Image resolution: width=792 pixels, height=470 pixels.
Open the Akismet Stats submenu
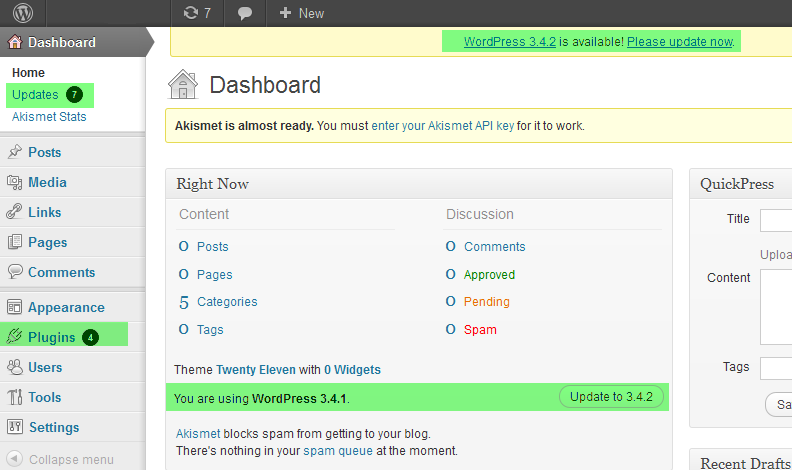[x=49, y=117]
